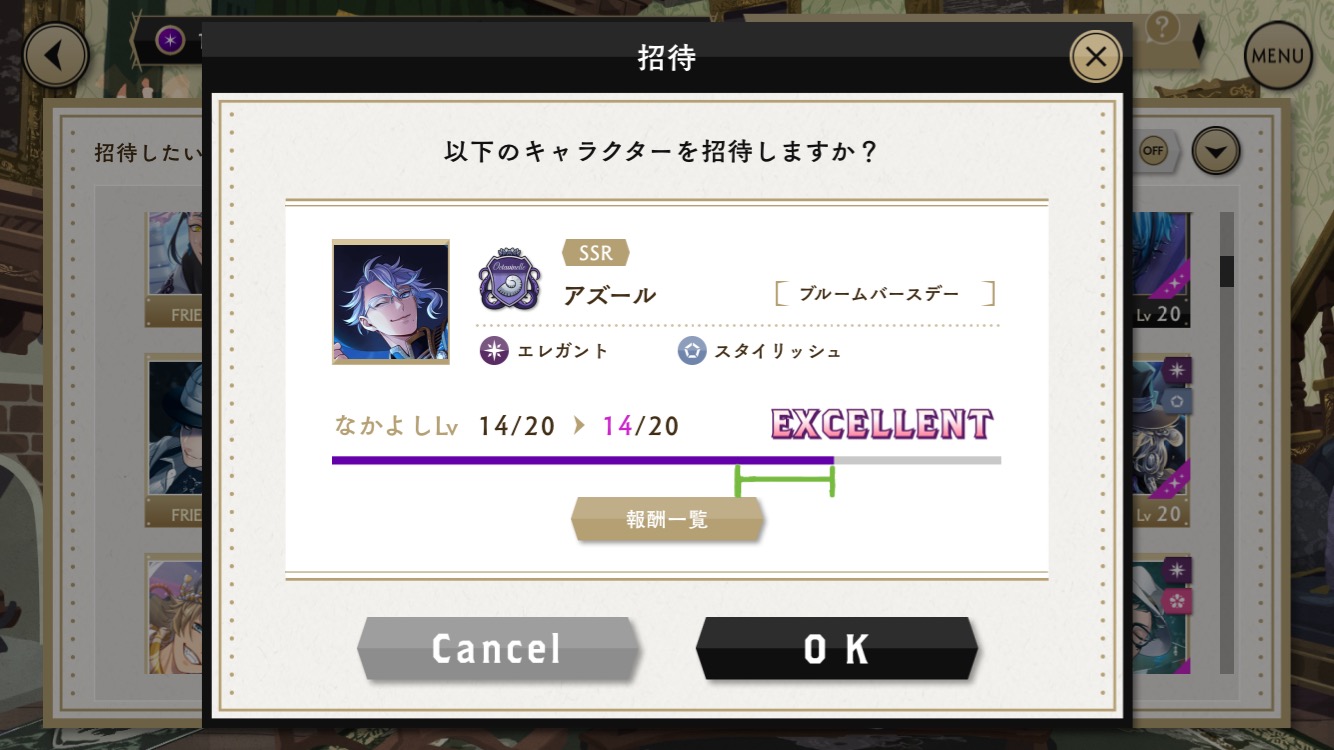Close the 招待 dialog with the X icon
1334x750 pixels.
[x=1096, y=57]
